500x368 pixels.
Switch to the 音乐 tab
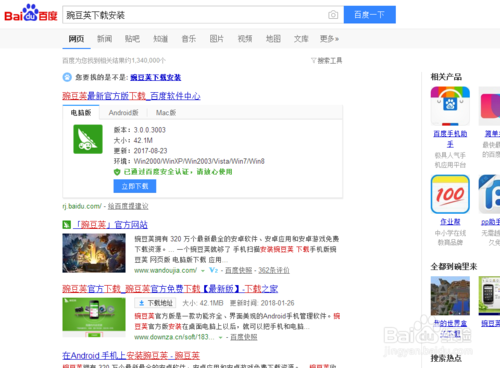point(189,39)
